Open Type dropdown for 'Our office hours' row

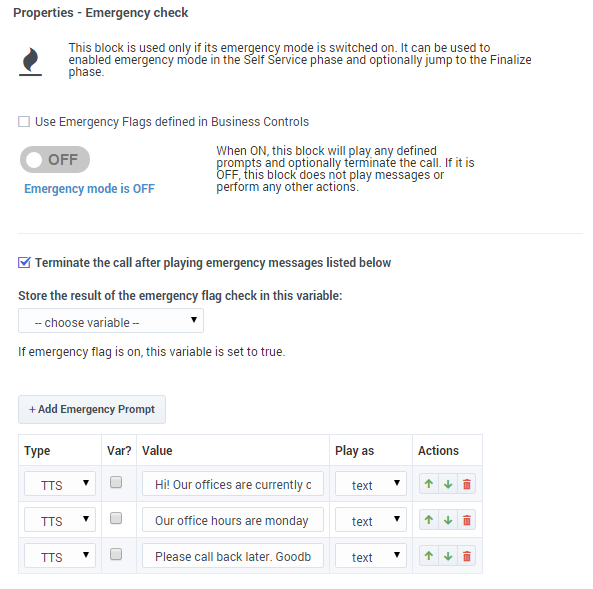pos(60,520)
